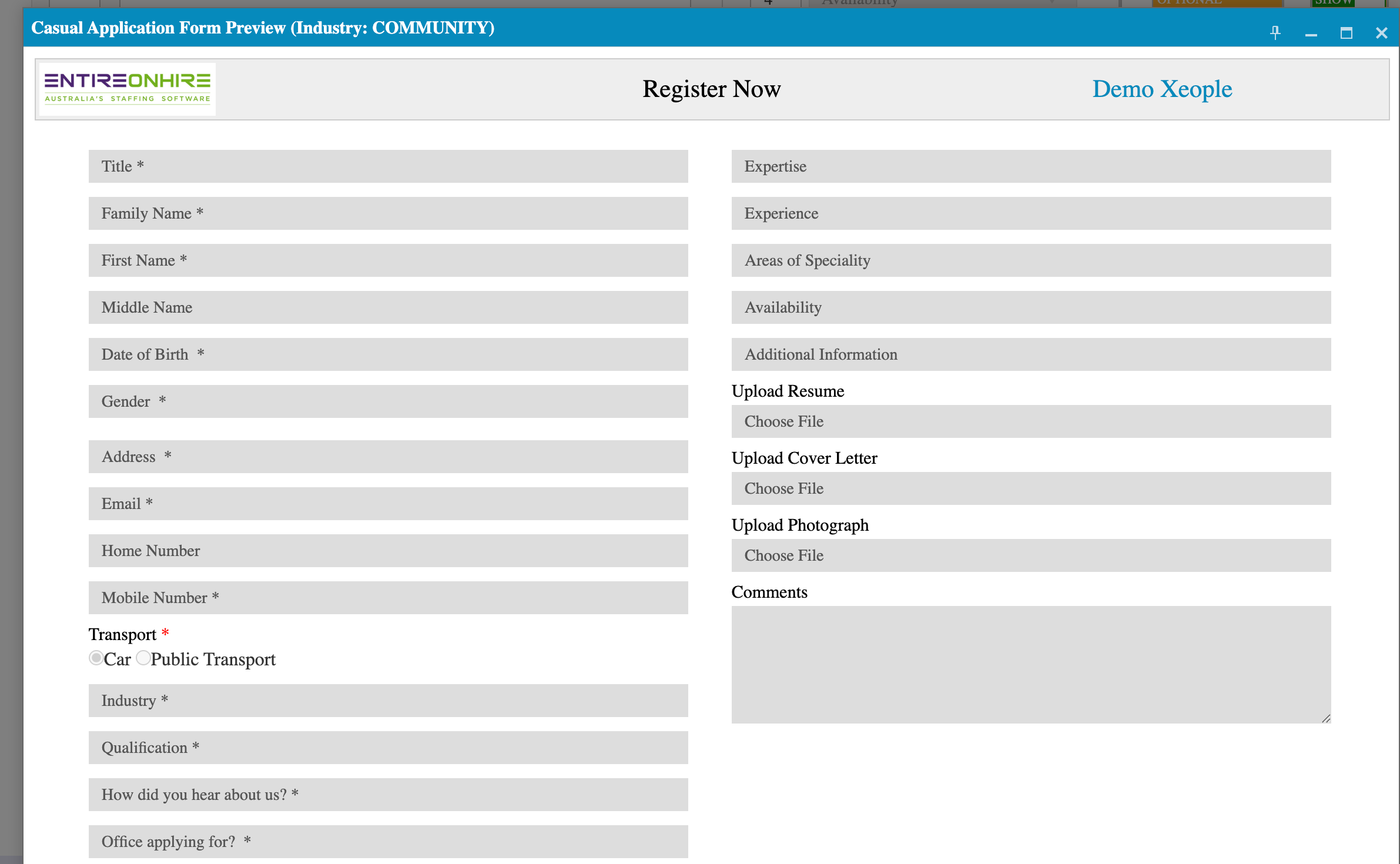Click the Upload Cover Letter label
The width and height of the screenshot is (1400, 864).
pos(804,458)
